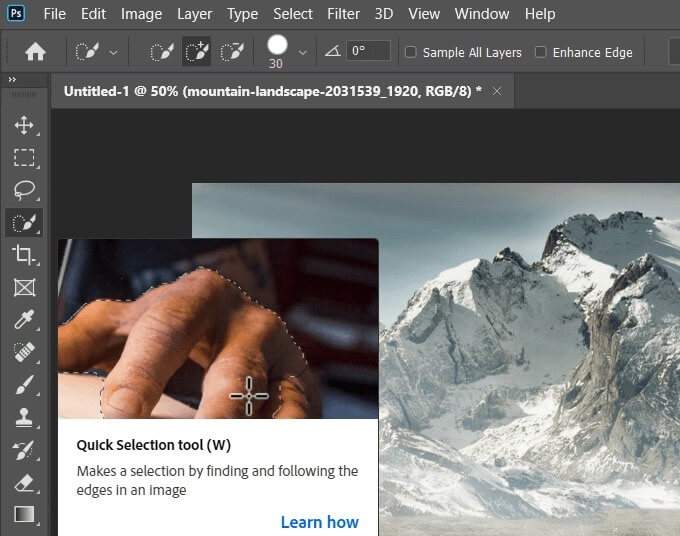Click the Learn how link in tooltip

tap(320, 522)
